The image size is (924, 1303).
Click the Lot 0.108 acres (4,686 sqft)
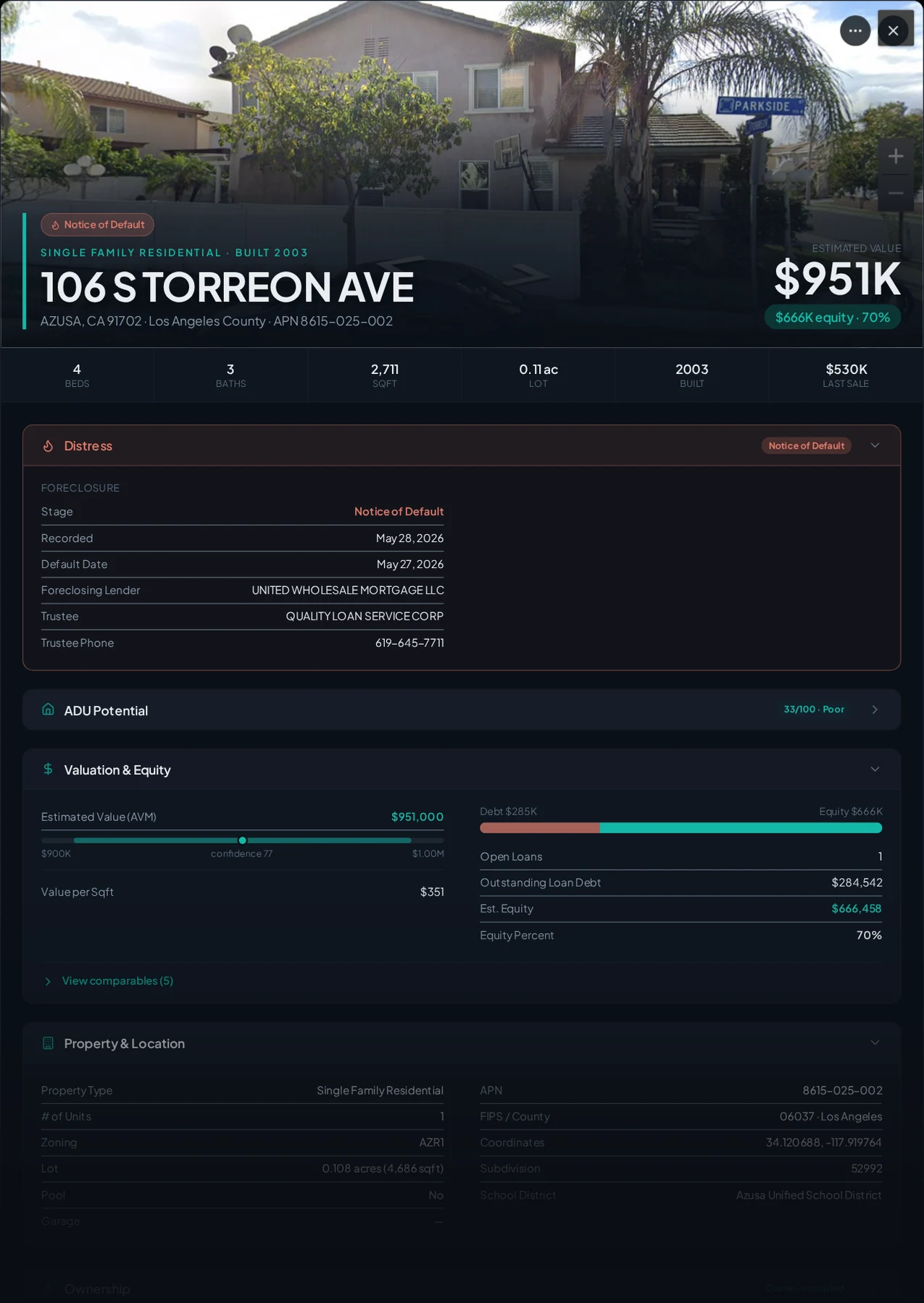(x=383, y=1169)
